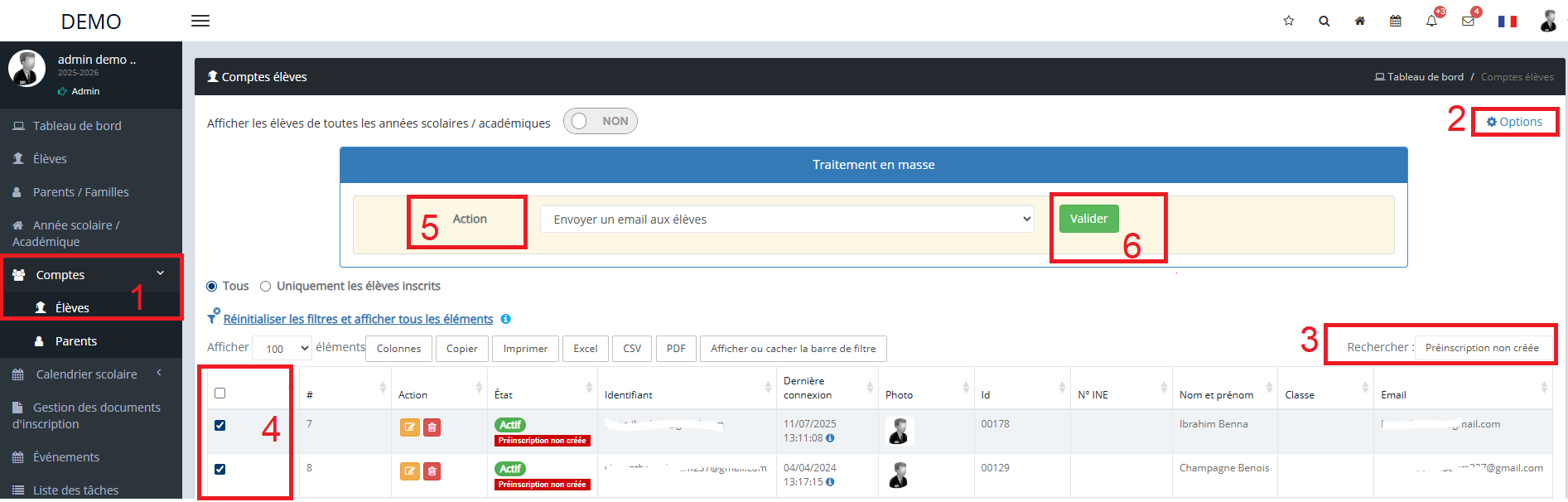Viewport: 1568px width, 502px height.
Task: Expand the Calendrier scolaire sidebar menu
Action: pos(87,374)
